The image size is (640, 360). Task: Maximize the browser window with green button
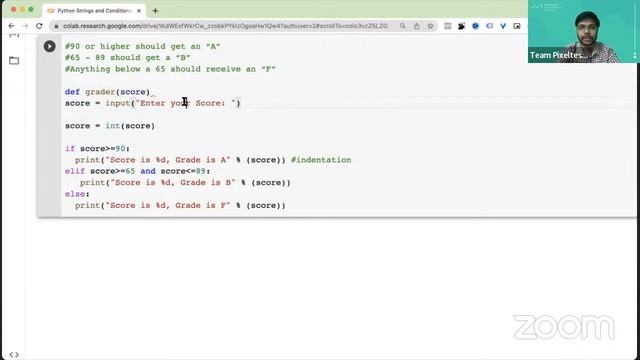pyautogui.click(x=31, y=9)
